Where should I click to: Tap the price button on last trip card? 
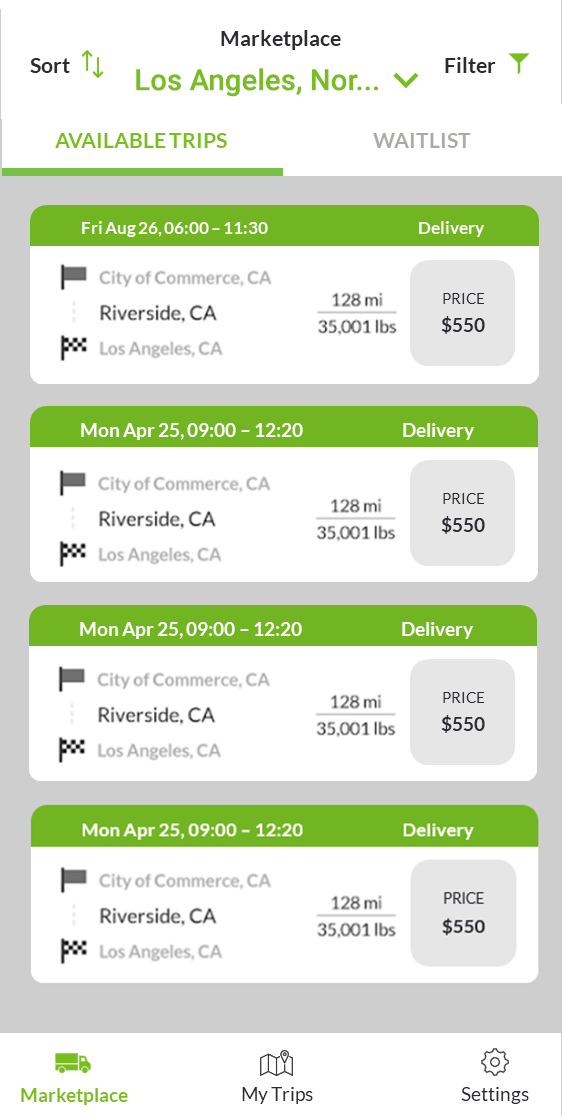pos(464,913)
